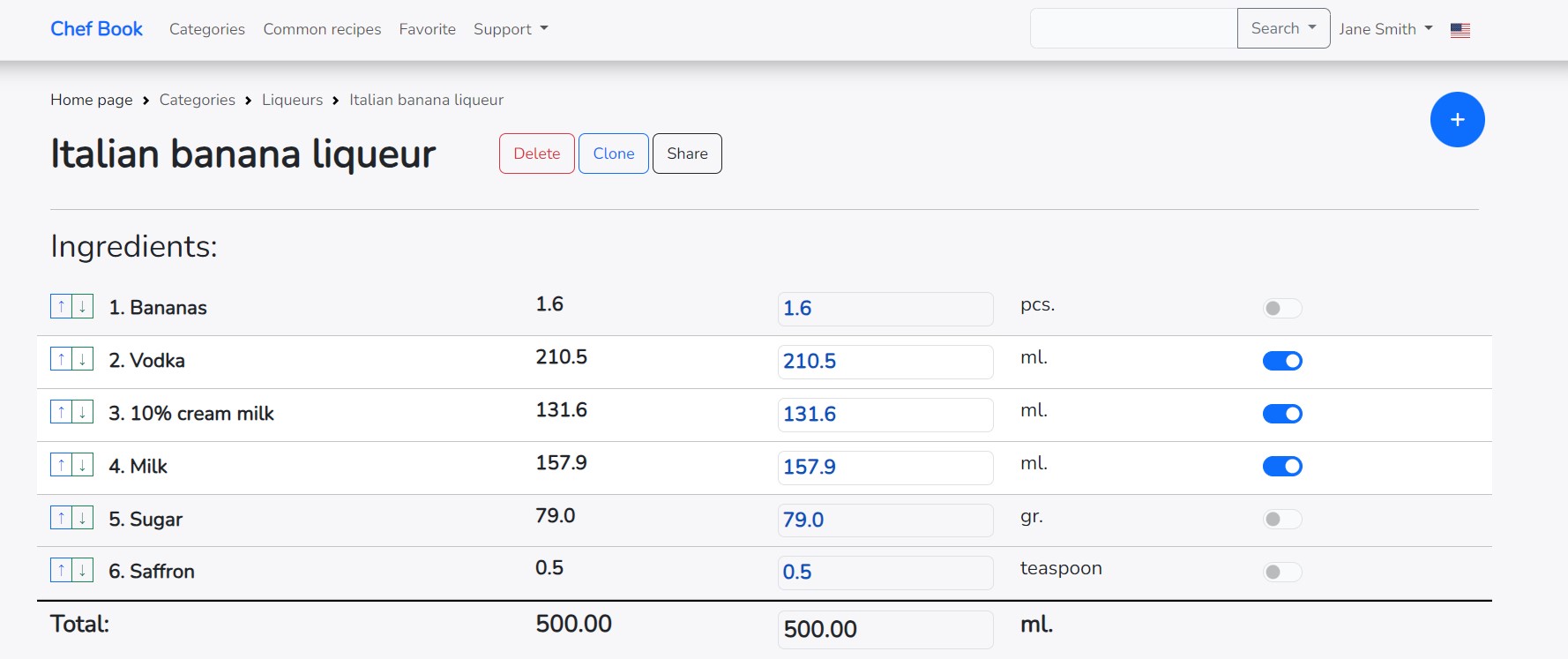The height and width of the screenshot is (659, 1568).
Task: Click up arrow for 10% cream milk
Action: (61, 413)
